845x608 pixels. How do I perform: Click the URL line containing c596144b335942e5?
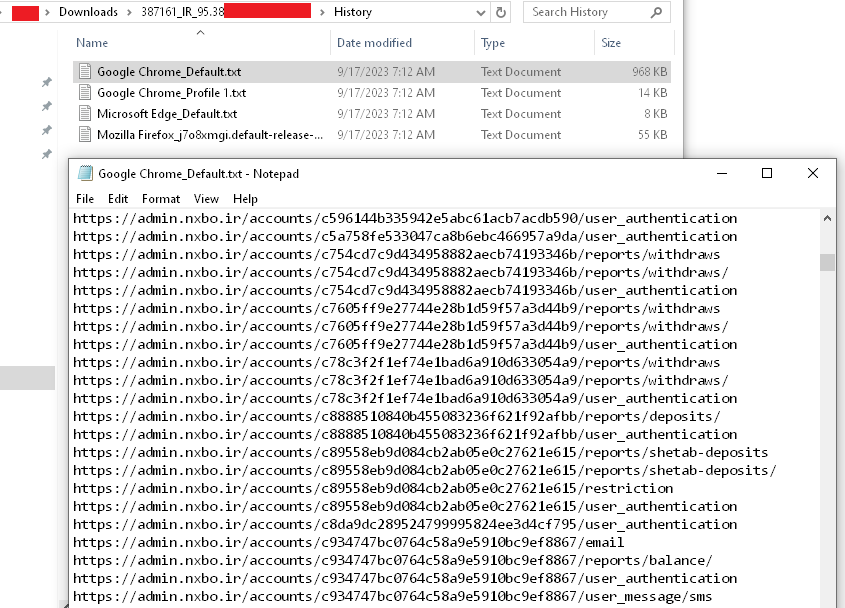tap(405, 218)
